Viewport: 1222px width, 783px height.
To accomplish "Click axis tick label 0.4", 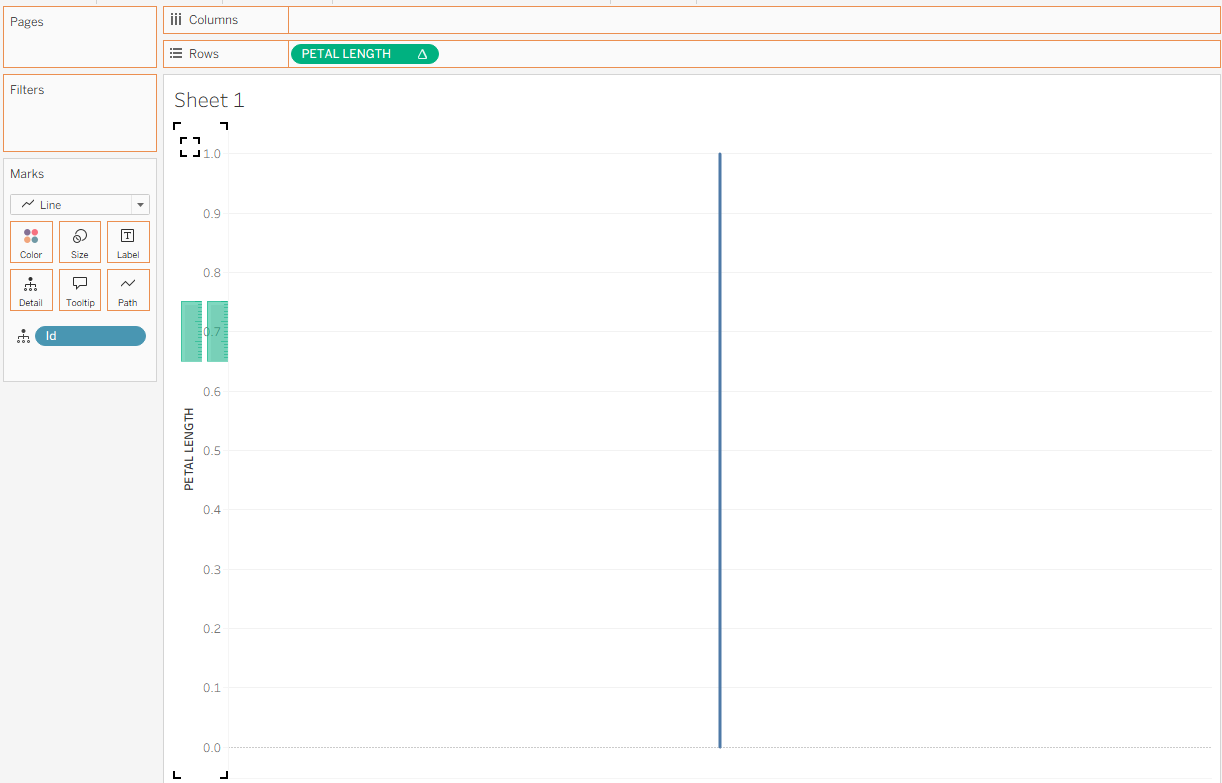I will click(x=212, y=510).
